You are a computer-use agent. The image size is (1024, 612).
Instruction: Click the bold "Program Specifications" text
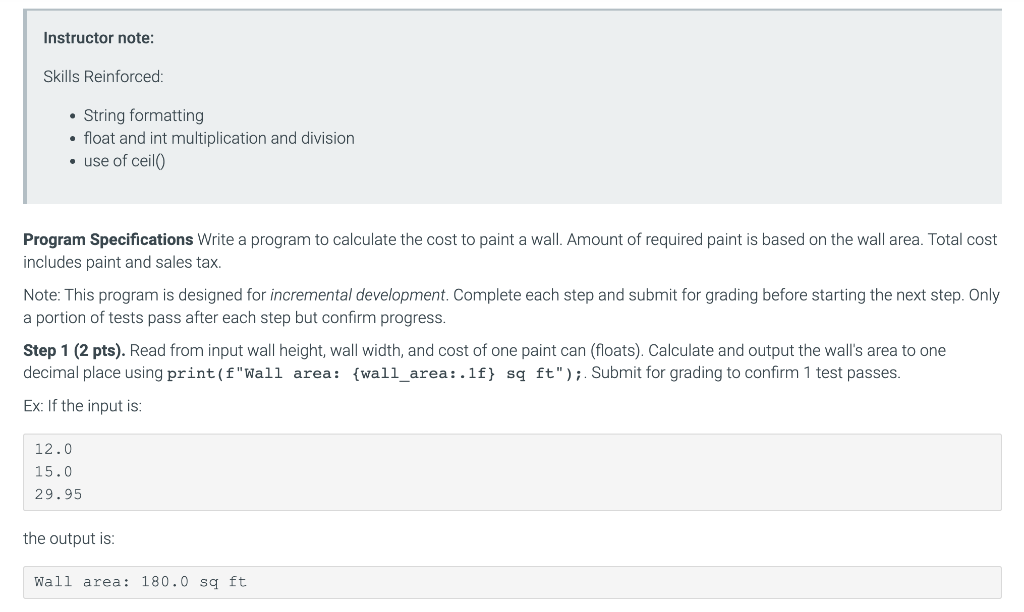(108, 240)
